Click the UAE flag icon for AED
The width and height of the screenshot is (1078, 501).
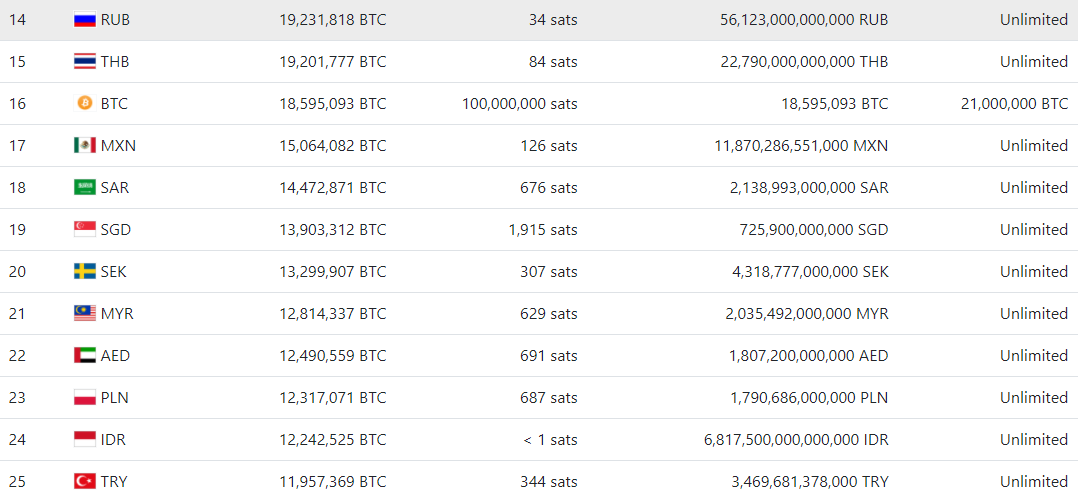point(84,356)
